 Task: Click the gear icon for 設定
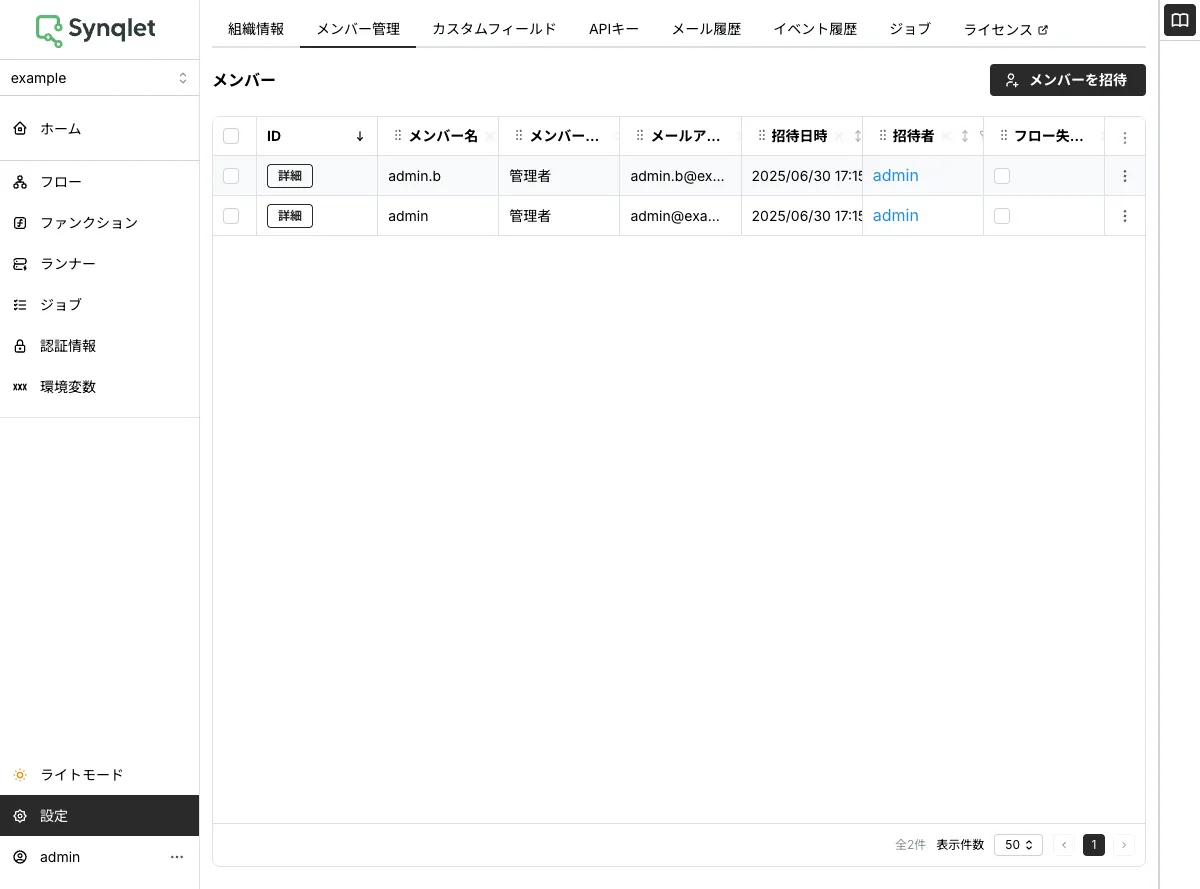point(20,816)
